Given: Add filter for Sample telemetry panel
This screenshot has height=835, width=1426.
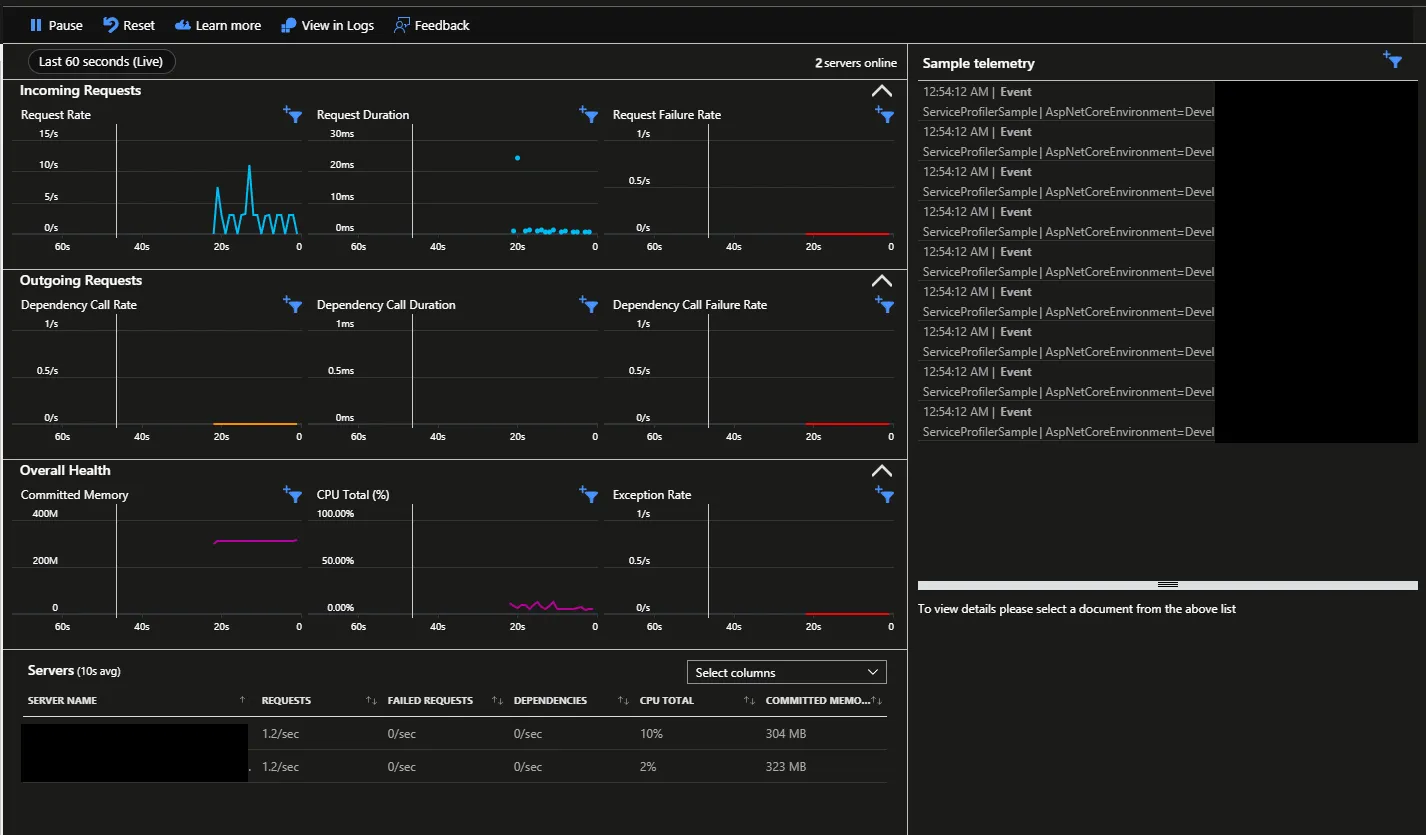Looking at the screenshot, I should pyautogui.click(x=1392, y=61).
